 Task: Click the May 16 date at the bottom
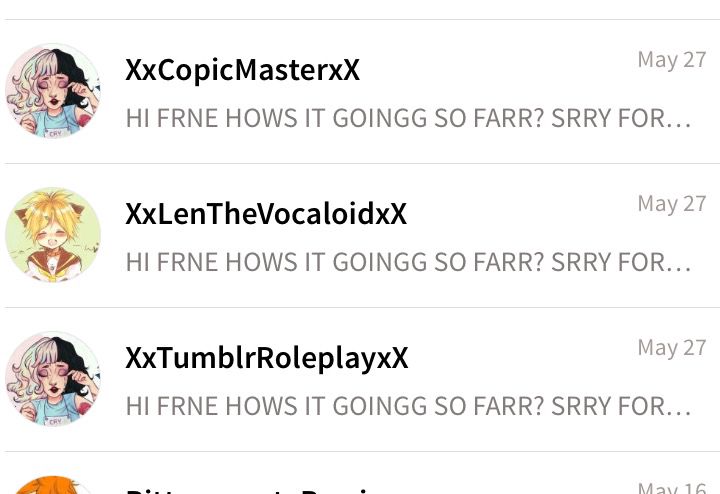click(x=672, y=488)
